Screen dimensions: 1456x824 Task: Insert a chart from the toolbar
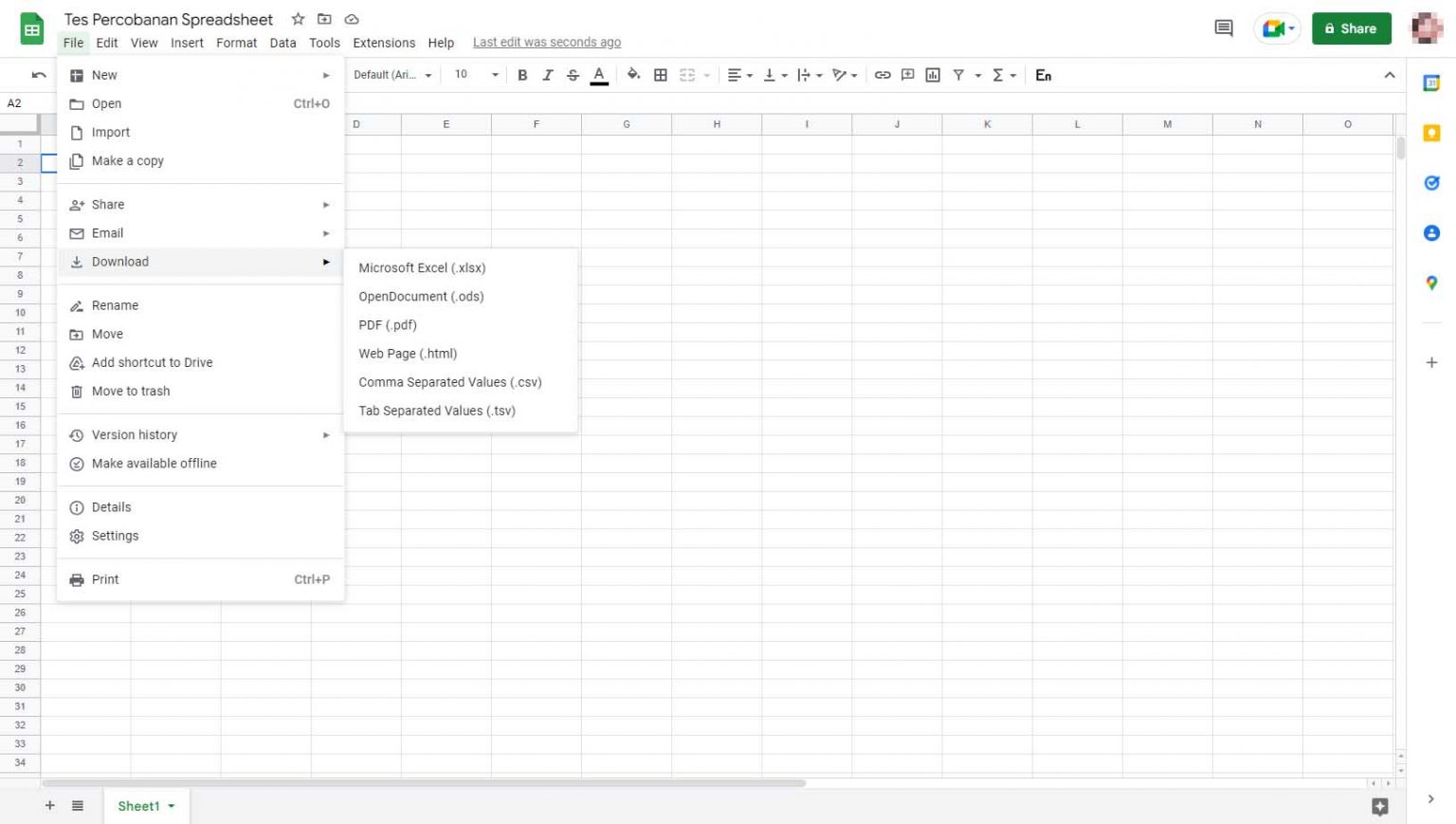tap(933, 74)
